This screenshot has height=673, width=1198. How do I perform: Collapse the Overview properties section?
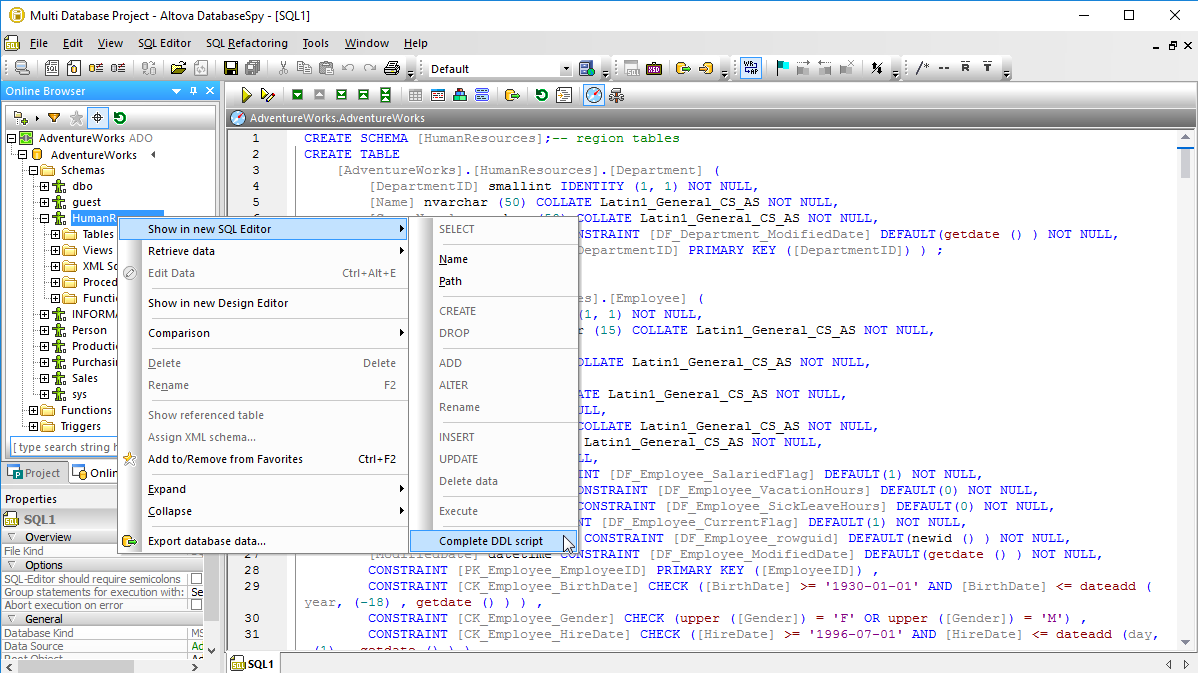pos(10,537)
